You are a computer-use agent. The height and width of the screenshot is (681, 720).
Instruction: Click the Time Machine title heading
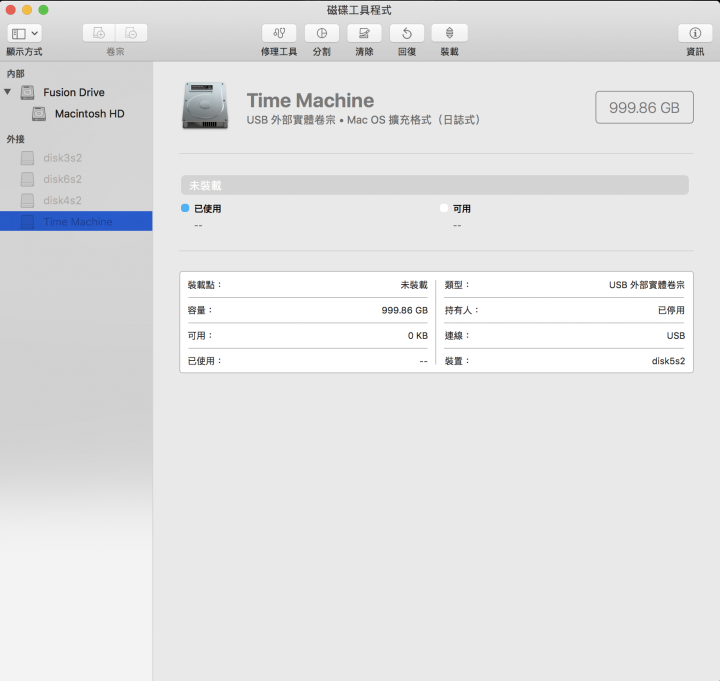(310, 100)
